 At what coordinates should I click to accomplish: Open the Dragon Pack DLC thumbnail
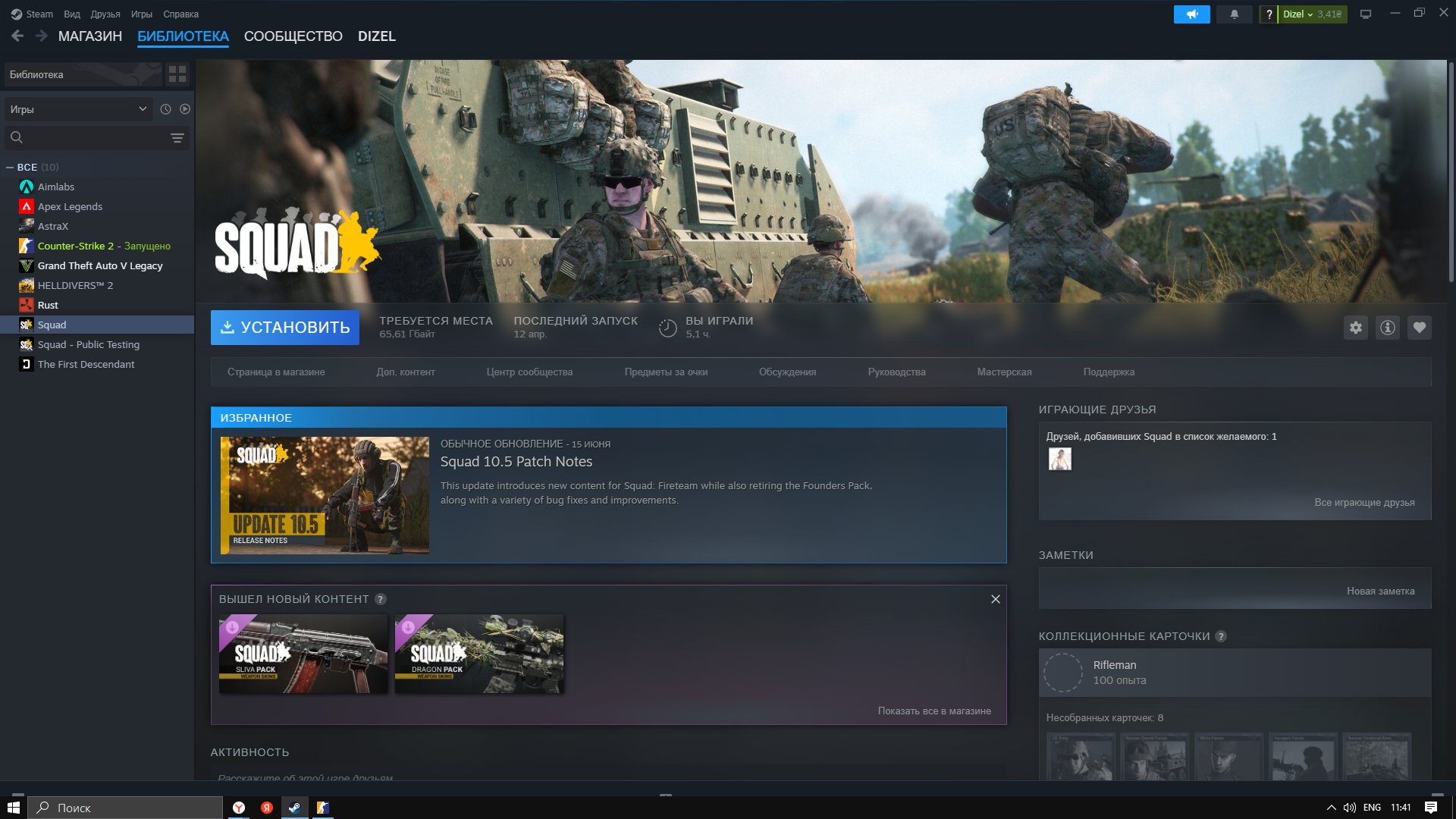(479, 654)
